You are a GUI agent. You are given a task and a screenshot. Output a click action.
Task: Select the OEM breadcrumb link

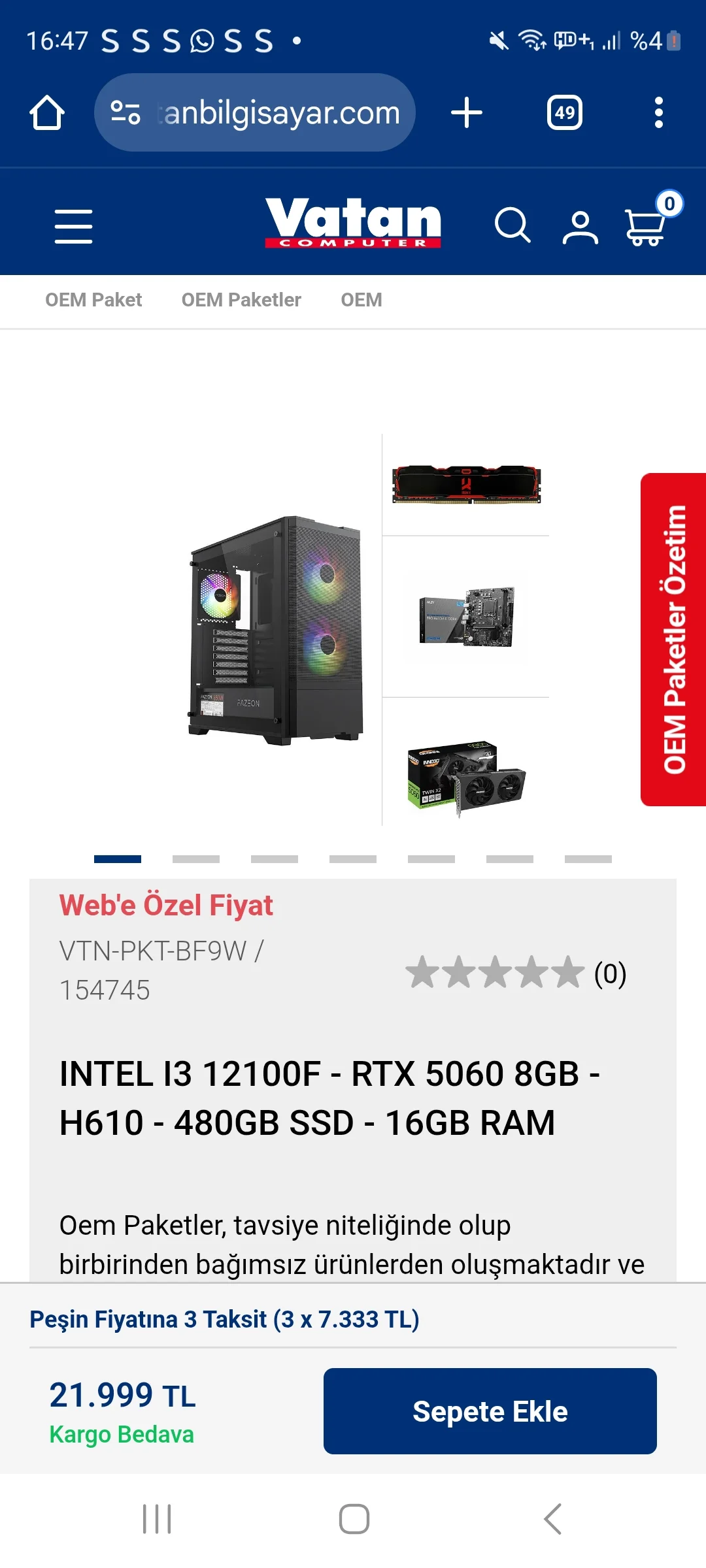click(x=361, y=300)
